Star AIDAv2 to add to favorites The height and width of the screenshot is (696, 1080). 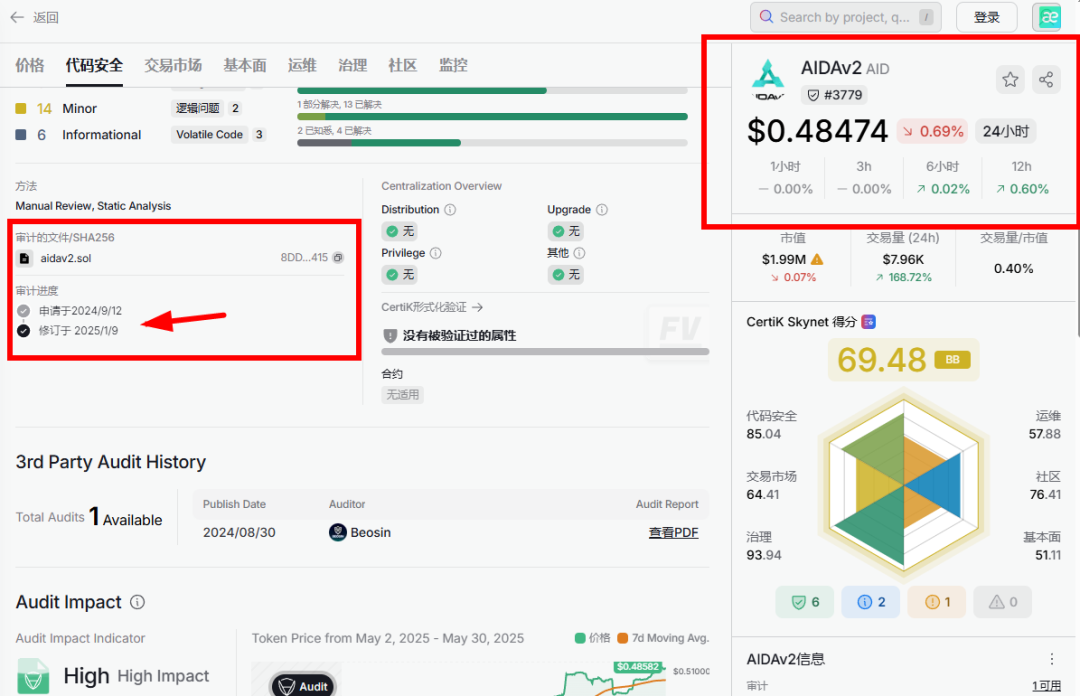tap(1010, 79)
